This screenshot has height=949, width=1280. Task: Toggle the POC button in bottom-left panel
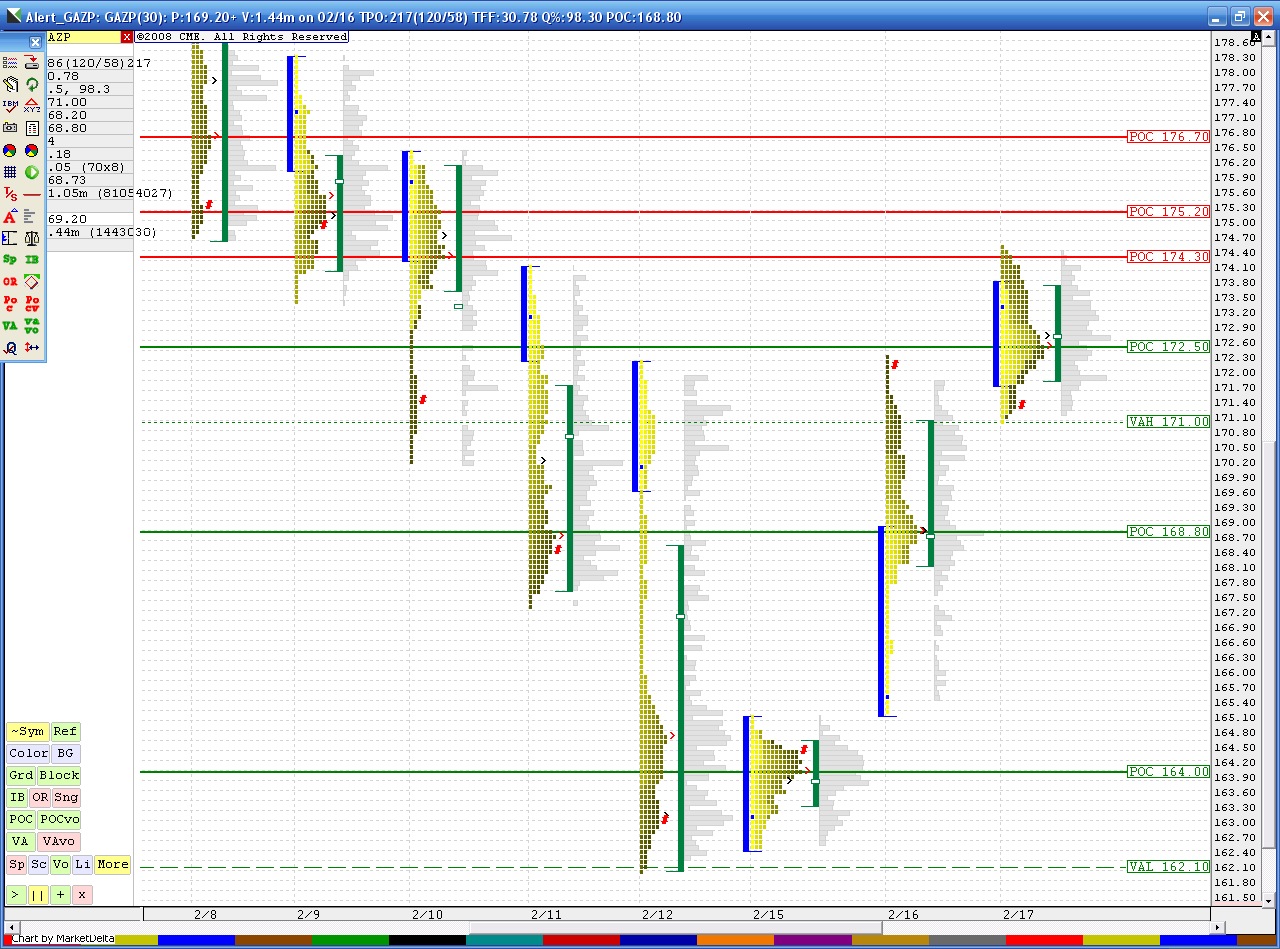[x=21, y=819]
